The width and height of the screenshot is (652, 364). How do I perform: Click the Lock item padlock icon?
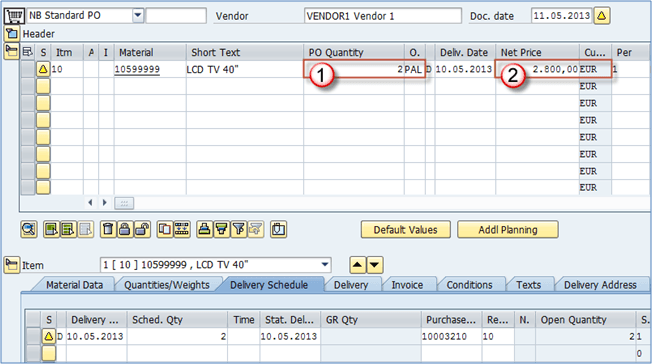pos(124,229)
